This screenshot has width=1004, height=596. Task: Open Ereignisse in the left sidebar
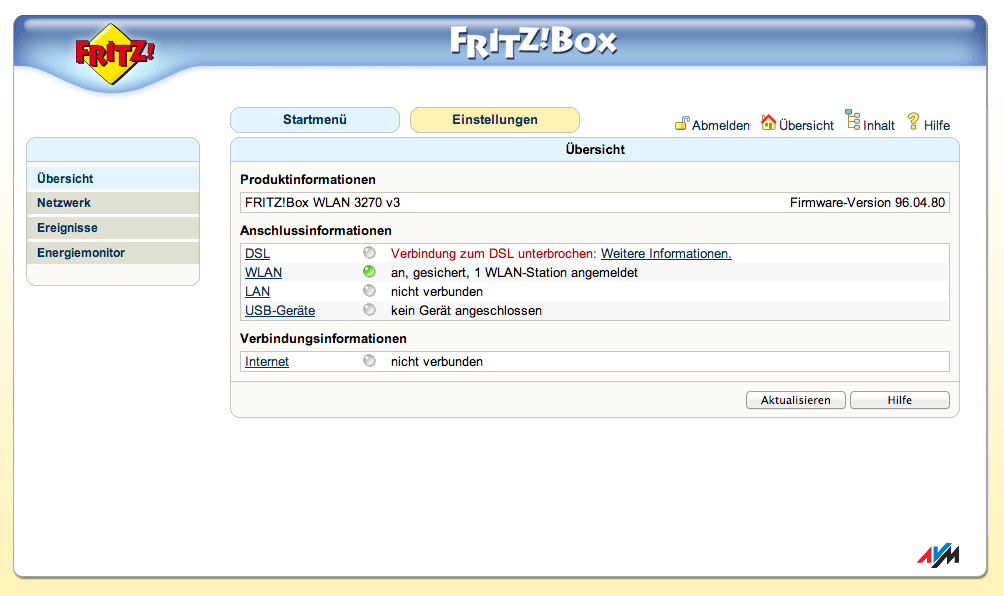[113, 228]
